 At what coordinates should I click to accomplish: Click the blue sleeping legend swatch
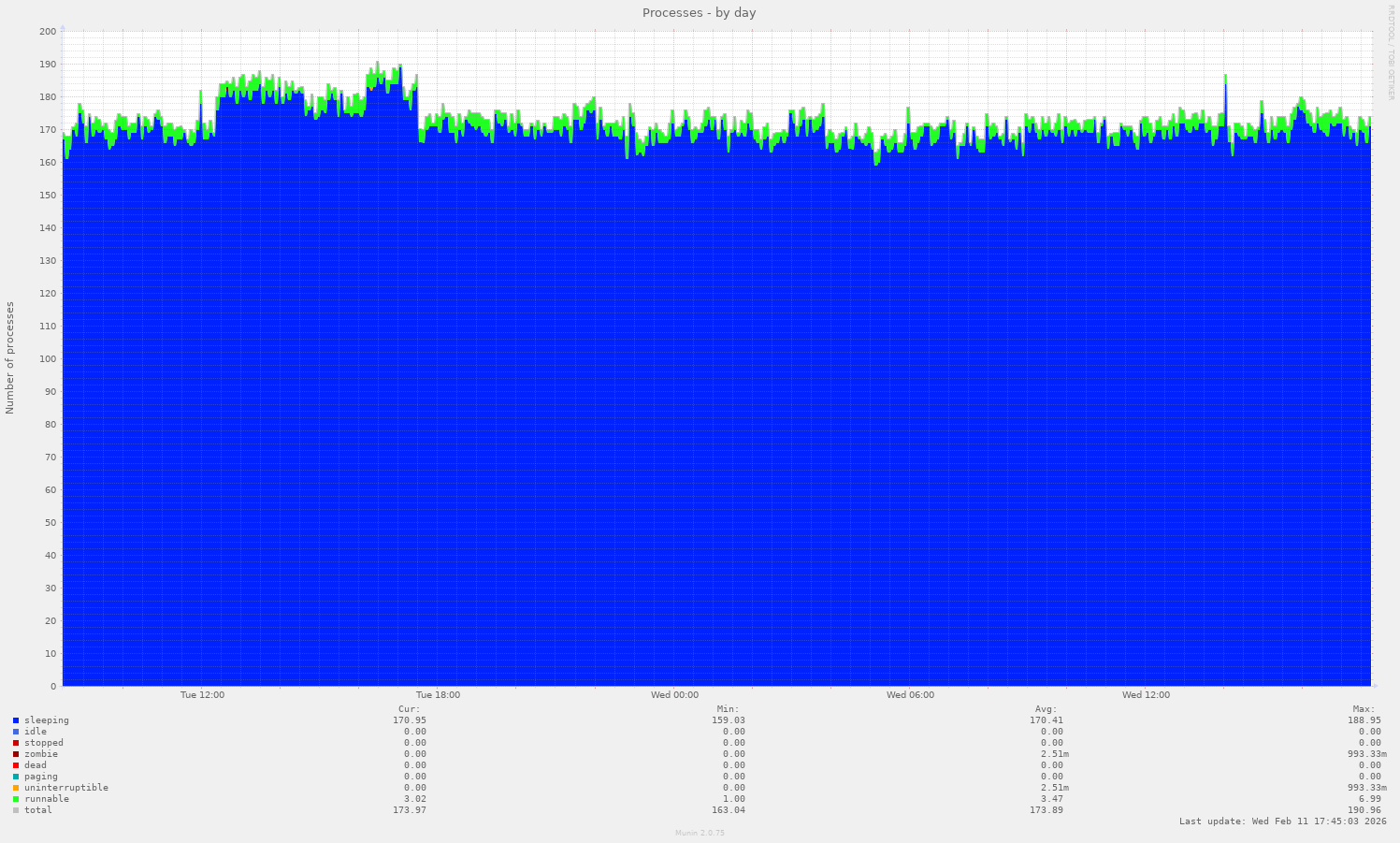pyautogui.click(x=16, y=720)
